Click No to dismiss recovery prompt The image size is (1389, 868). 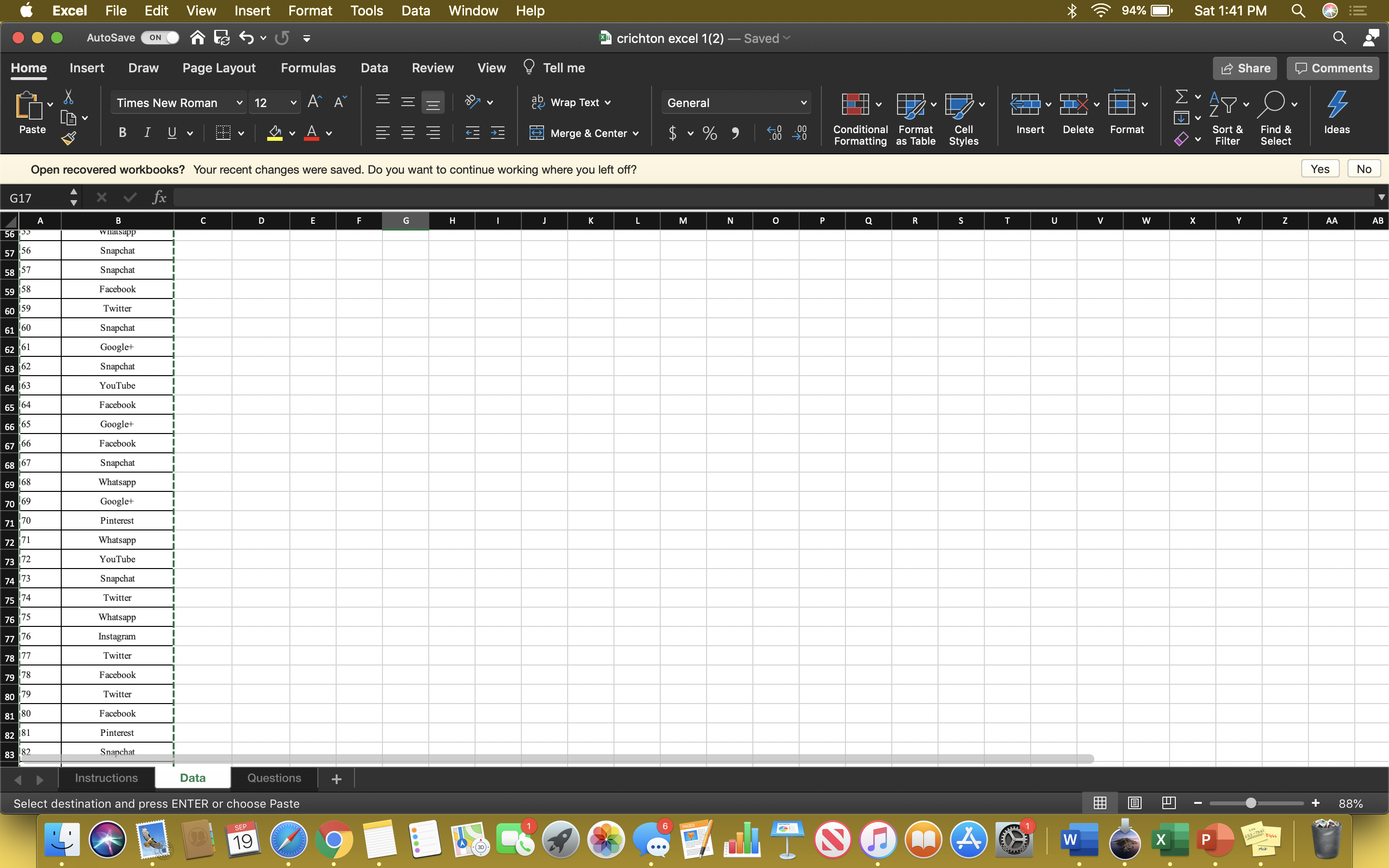coord(1364,169)
